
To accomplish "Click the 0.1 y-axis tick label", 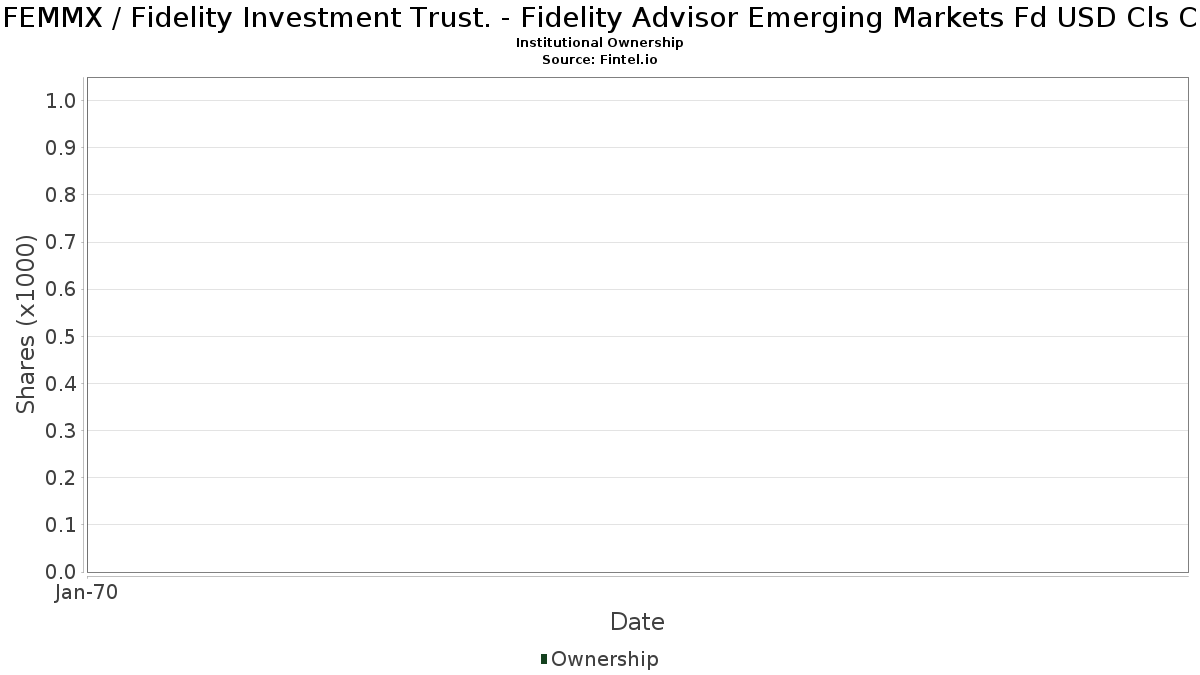I will [x=61, y=525].
